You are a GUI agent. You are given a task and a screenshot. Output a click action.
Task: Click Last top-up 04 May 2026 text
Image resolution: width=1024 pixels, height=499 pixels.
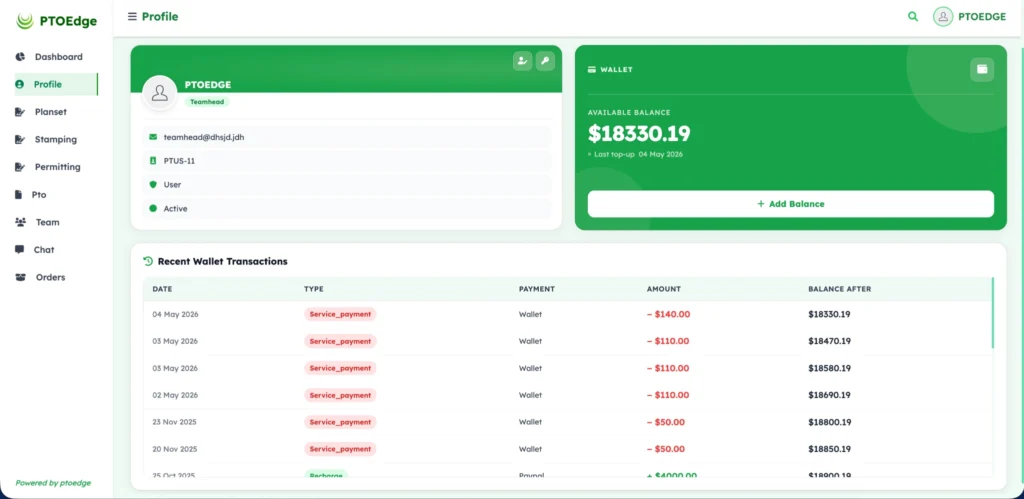(x=639, y=154)
